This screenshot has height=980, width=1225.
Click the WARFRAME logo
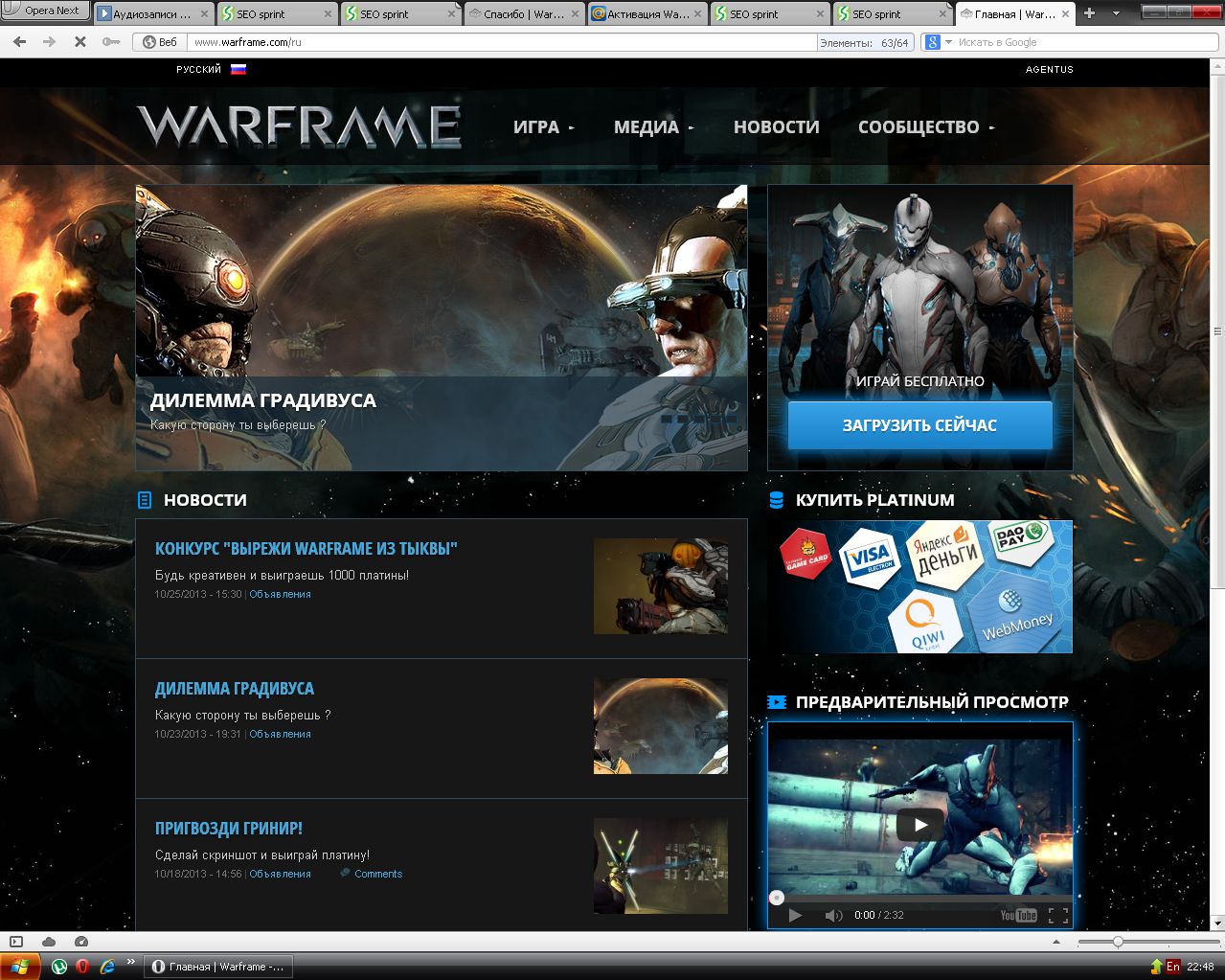(x=299, y=125)
